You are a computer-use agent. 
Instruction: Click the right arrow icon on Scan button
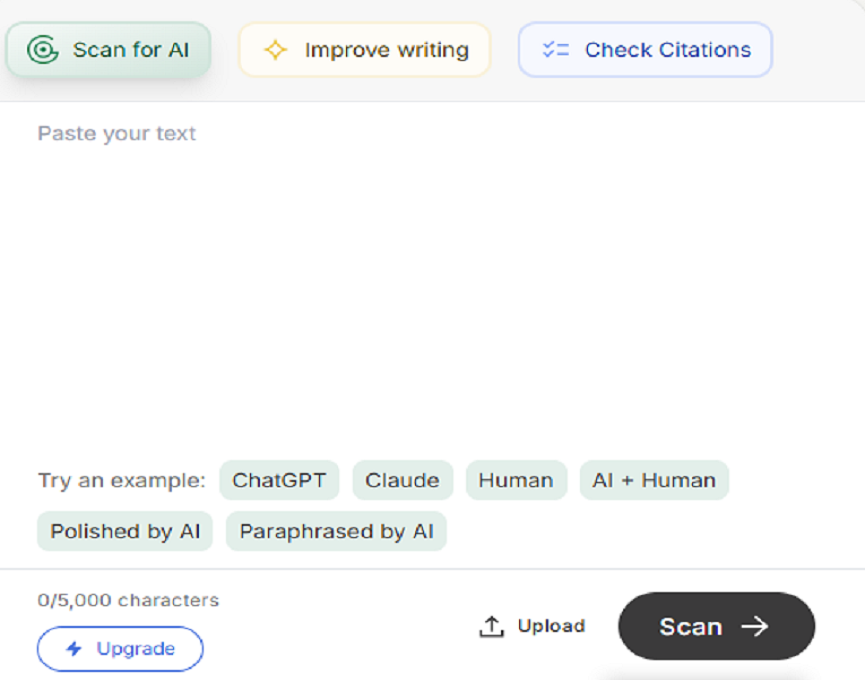tap(754, 626)
